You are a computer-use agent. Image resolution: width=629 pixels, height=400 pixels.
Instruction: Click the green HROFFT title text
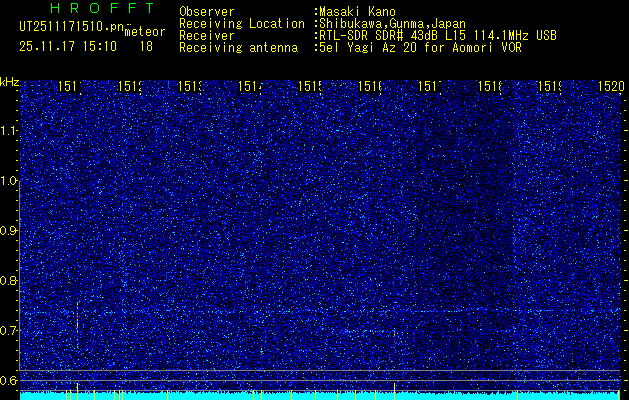(103, 8)
